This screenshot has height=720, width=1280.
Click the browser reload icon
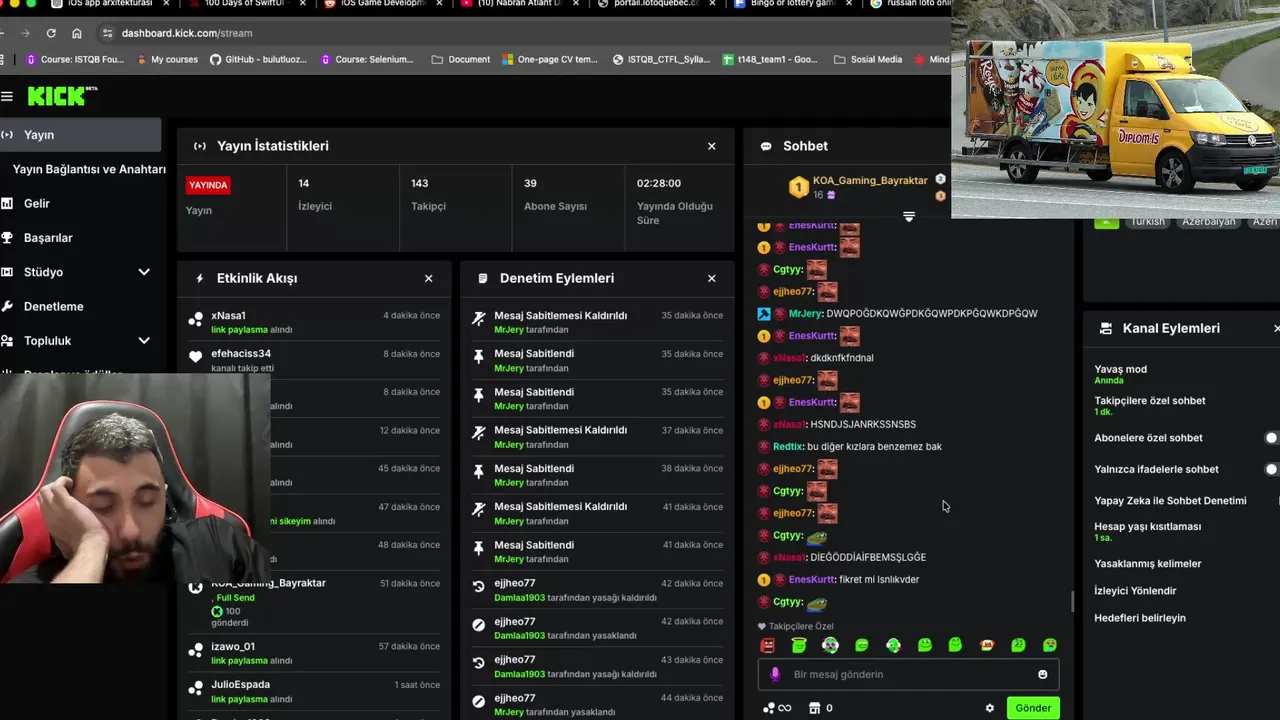(51, 33)
